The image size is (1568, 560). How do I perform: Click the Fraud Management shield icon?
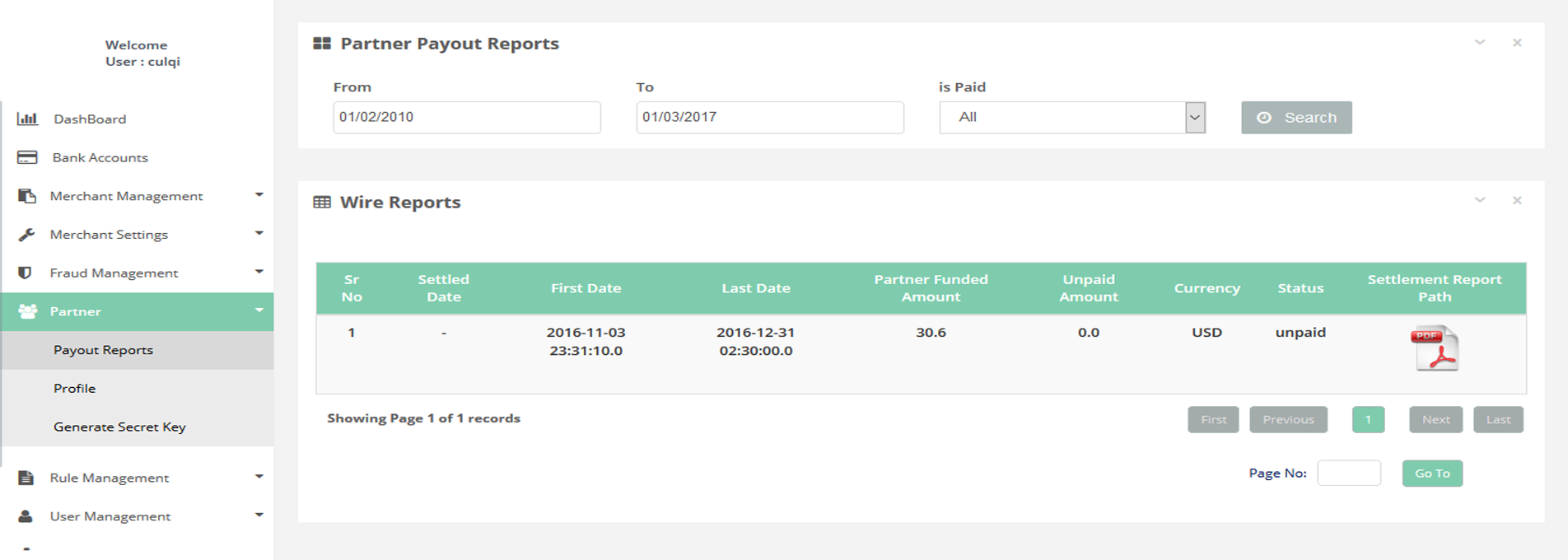(x=26, y=273)
